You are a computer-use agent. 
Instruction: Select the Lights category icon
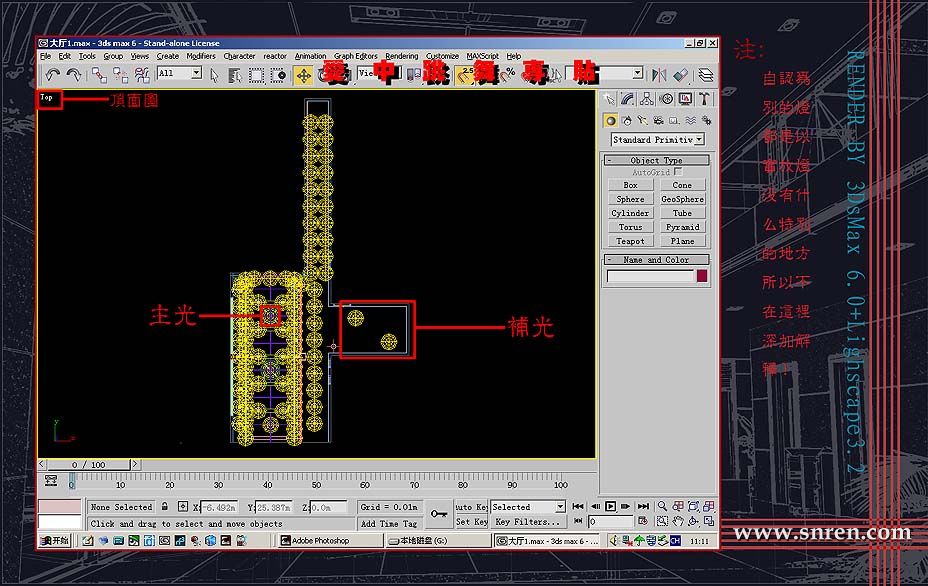point(642,121)
